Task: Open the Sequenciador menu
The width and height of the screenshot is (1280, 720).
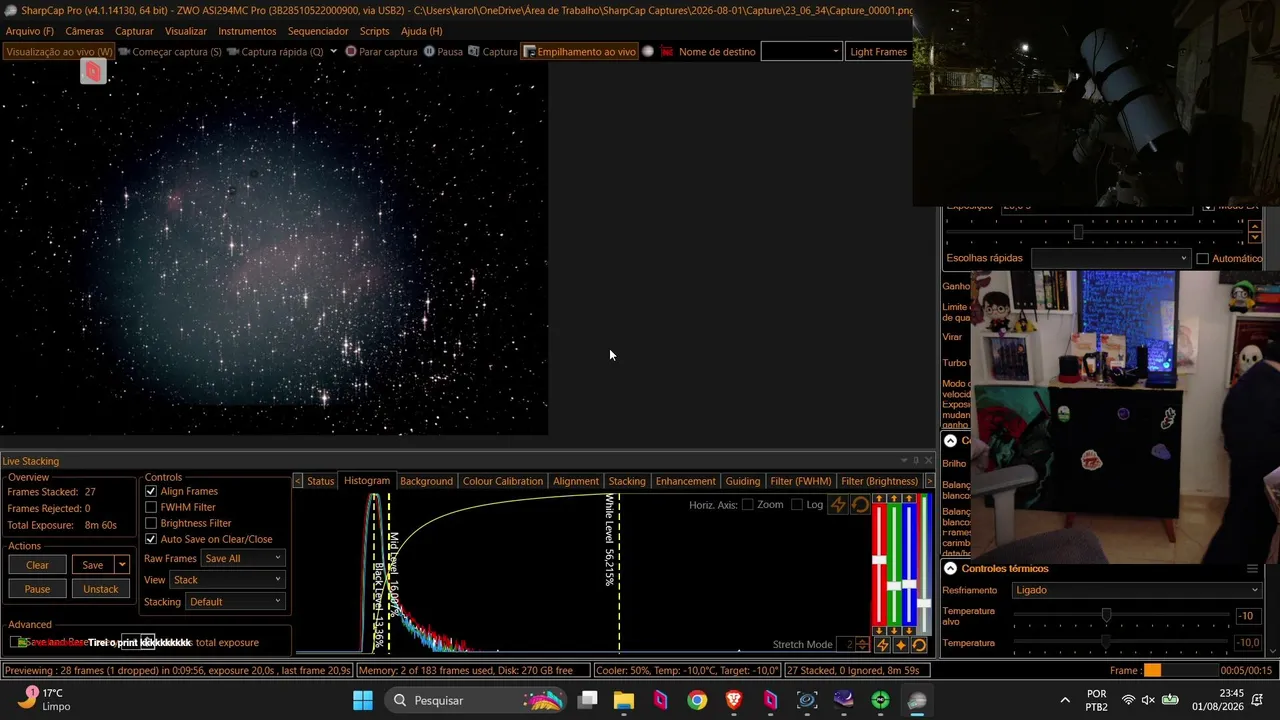Action: (x=318, y=31)
